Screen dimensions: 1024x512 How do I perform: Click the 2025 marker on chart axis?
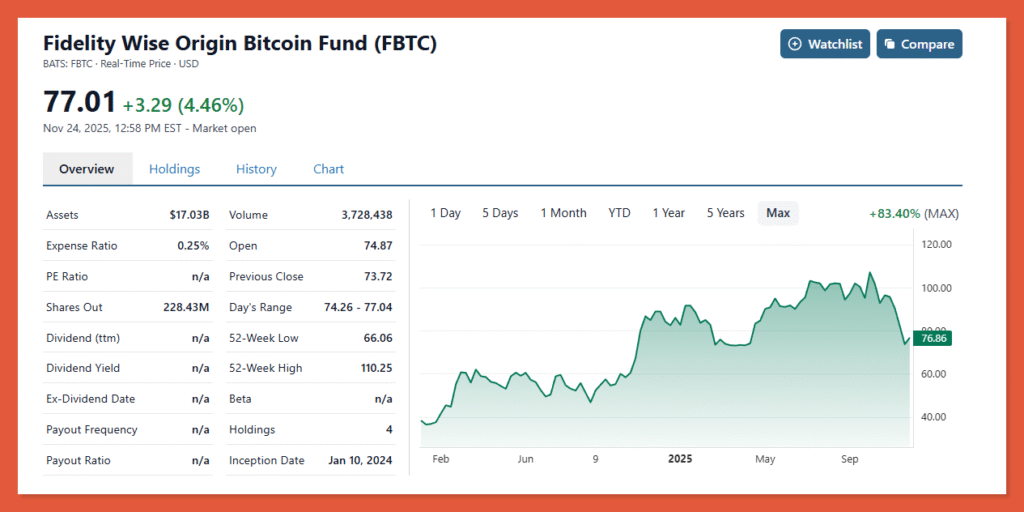pos(679,459)
